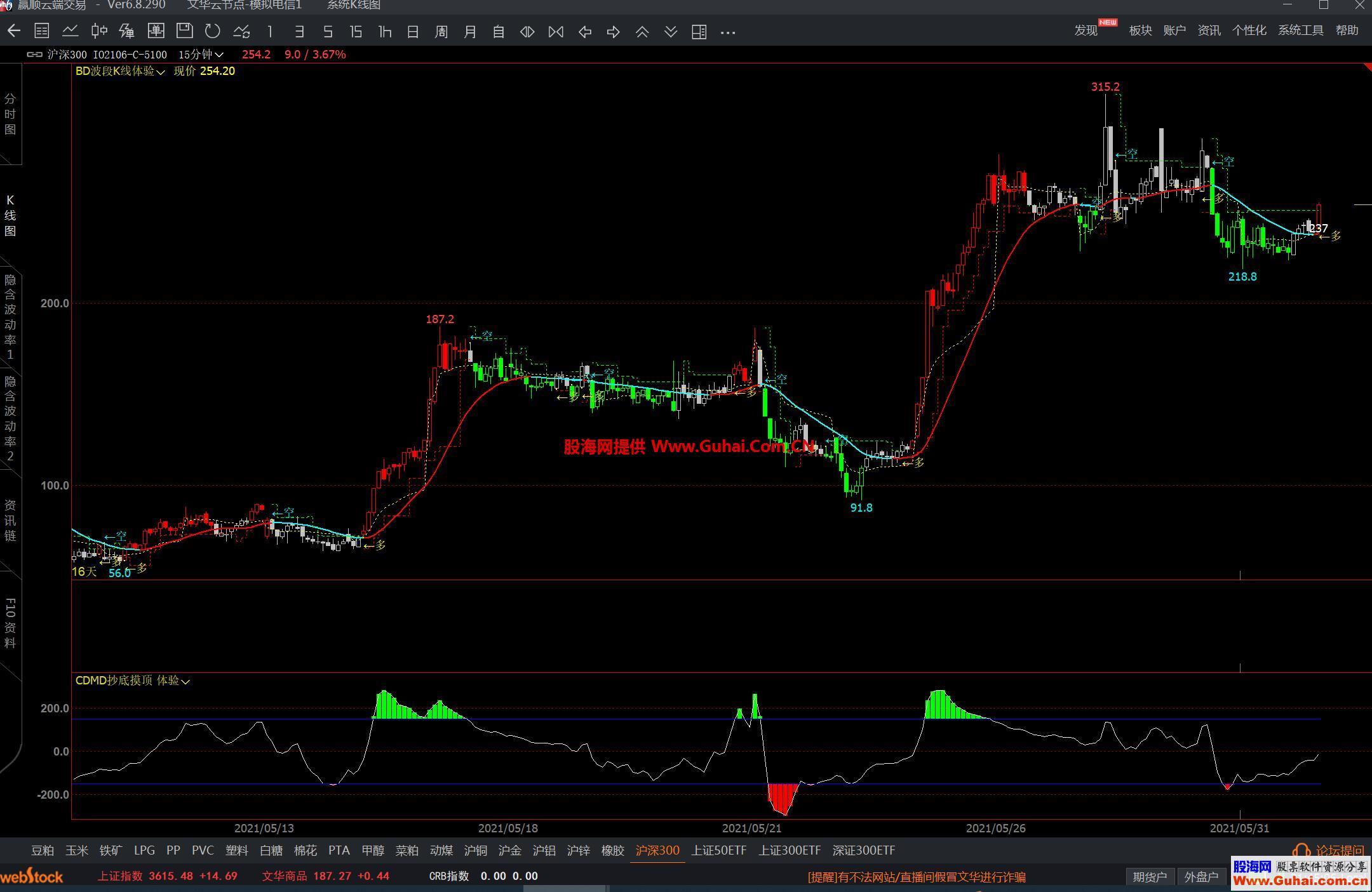Click the 论坛提问 link
Screen dimensions: 1372x892
pos(1339,850)
